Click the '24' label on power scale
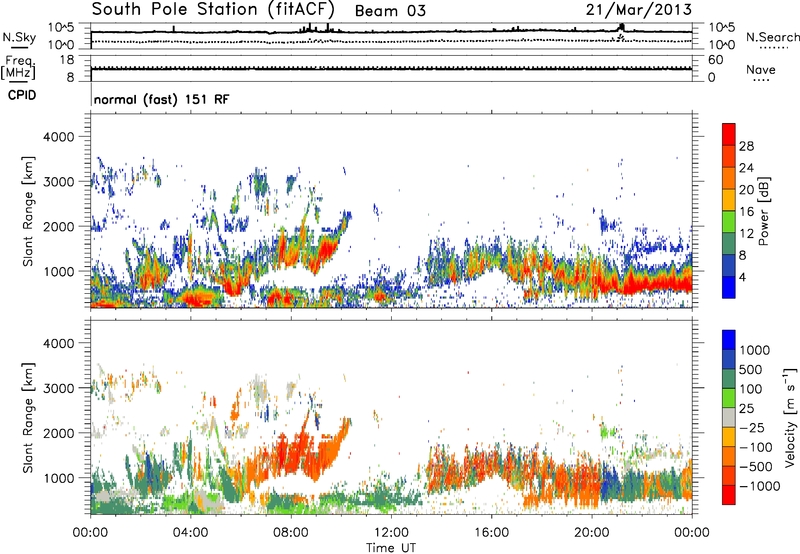Image resolution: width=800 pixels, height=554 pixels. (x=746, y=168)
